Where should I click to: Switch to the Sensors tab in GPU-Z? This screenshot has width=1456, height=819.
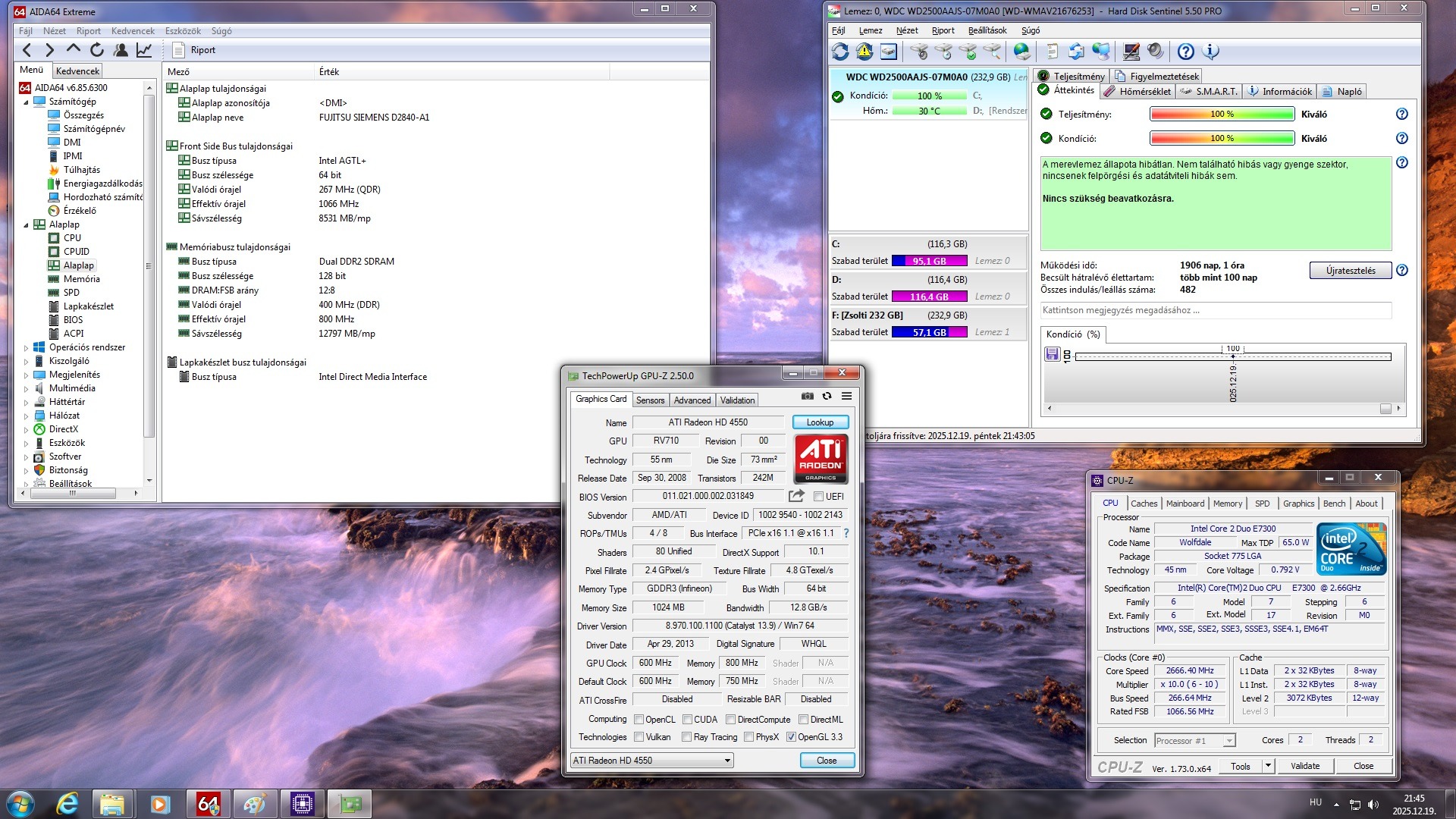pyautogui.click(x=650, y=400)
